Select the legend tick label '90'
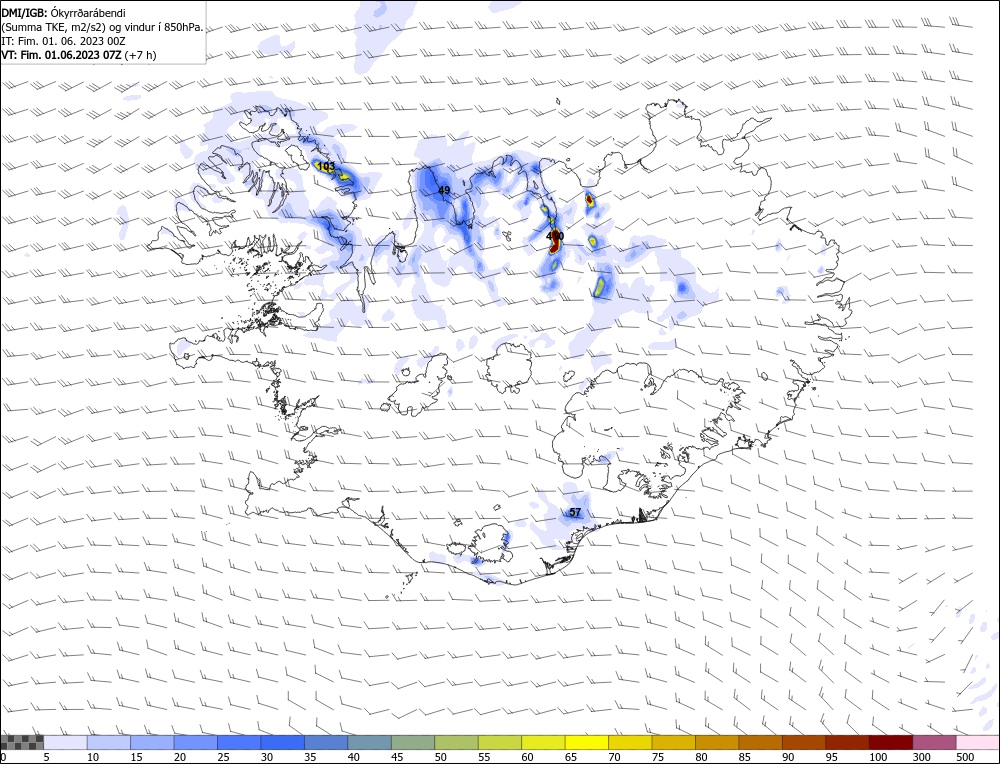Screen dimensions: 1000x764 coord(788,756)
